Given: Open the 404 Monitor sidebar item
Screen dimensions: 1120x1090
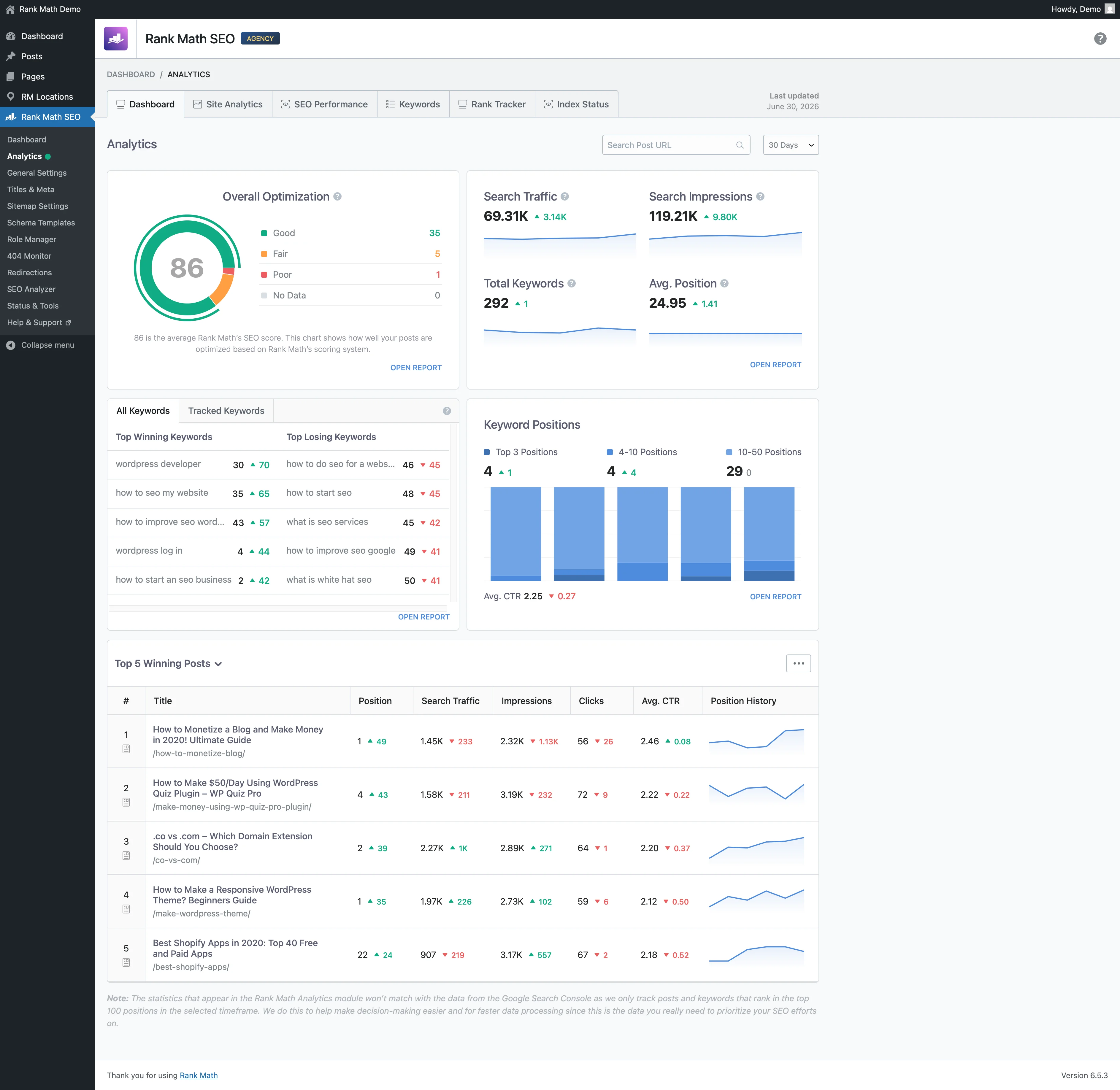Looking at the screenshot, I should pos(29,256).
